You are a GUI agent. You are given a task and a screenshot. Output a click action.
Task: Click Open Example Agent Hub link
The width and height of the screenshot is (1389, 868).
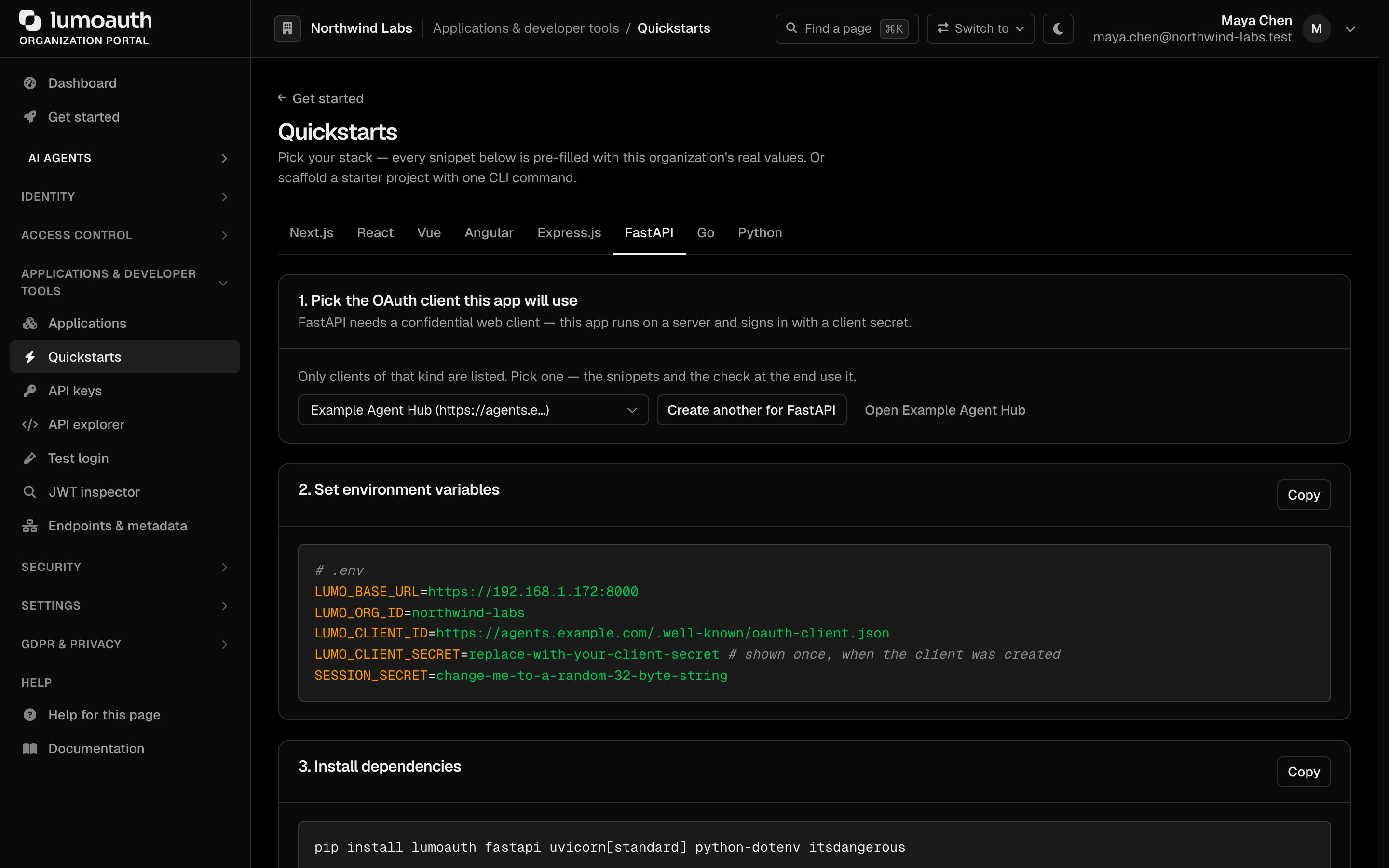point(945,410)
